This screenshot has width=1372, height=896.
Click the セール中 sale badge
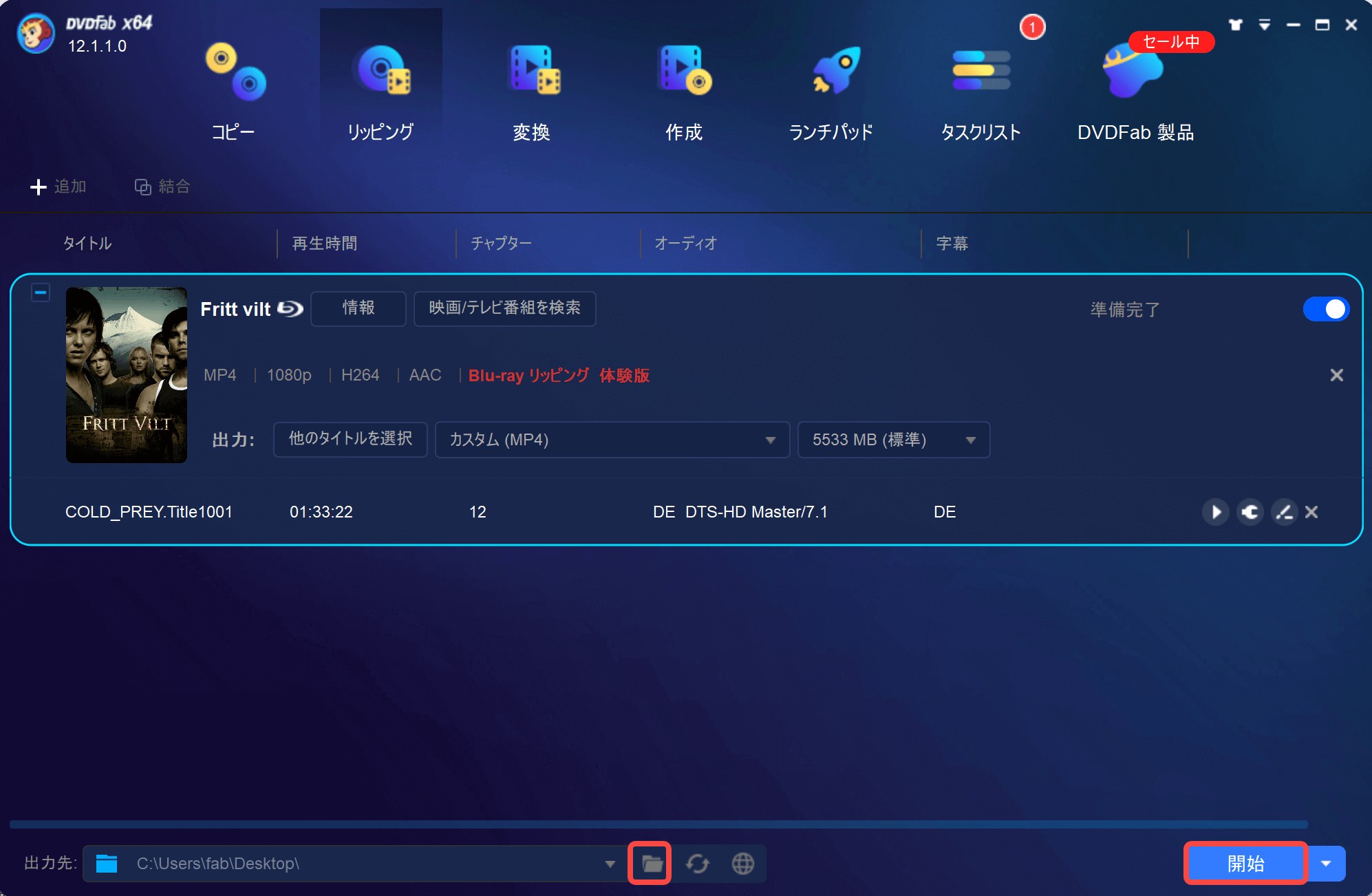tap(1171, 42)
